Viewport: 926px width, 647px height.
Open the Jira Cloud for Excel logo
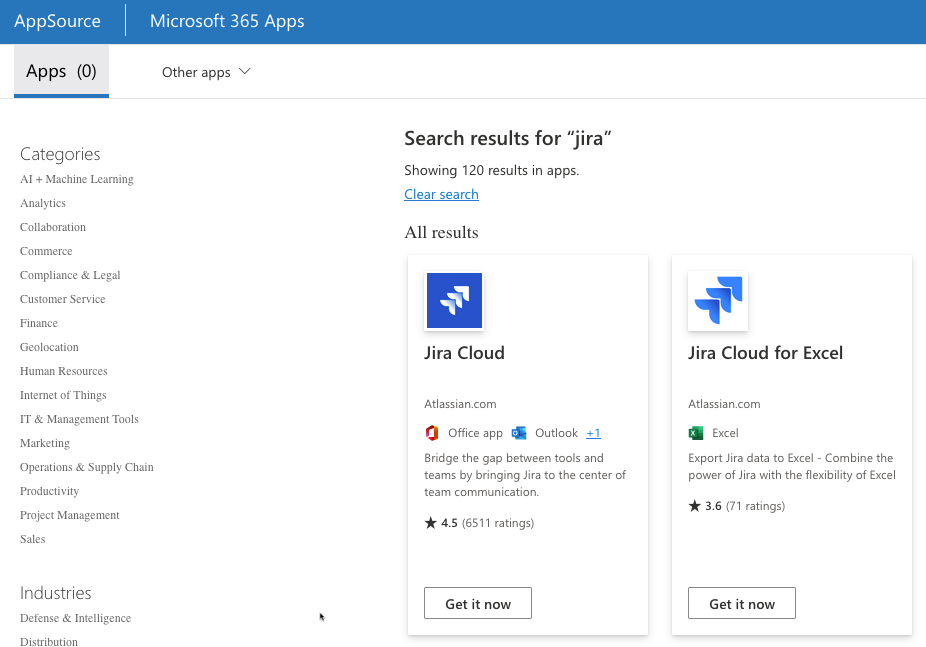tap(718, 300)
